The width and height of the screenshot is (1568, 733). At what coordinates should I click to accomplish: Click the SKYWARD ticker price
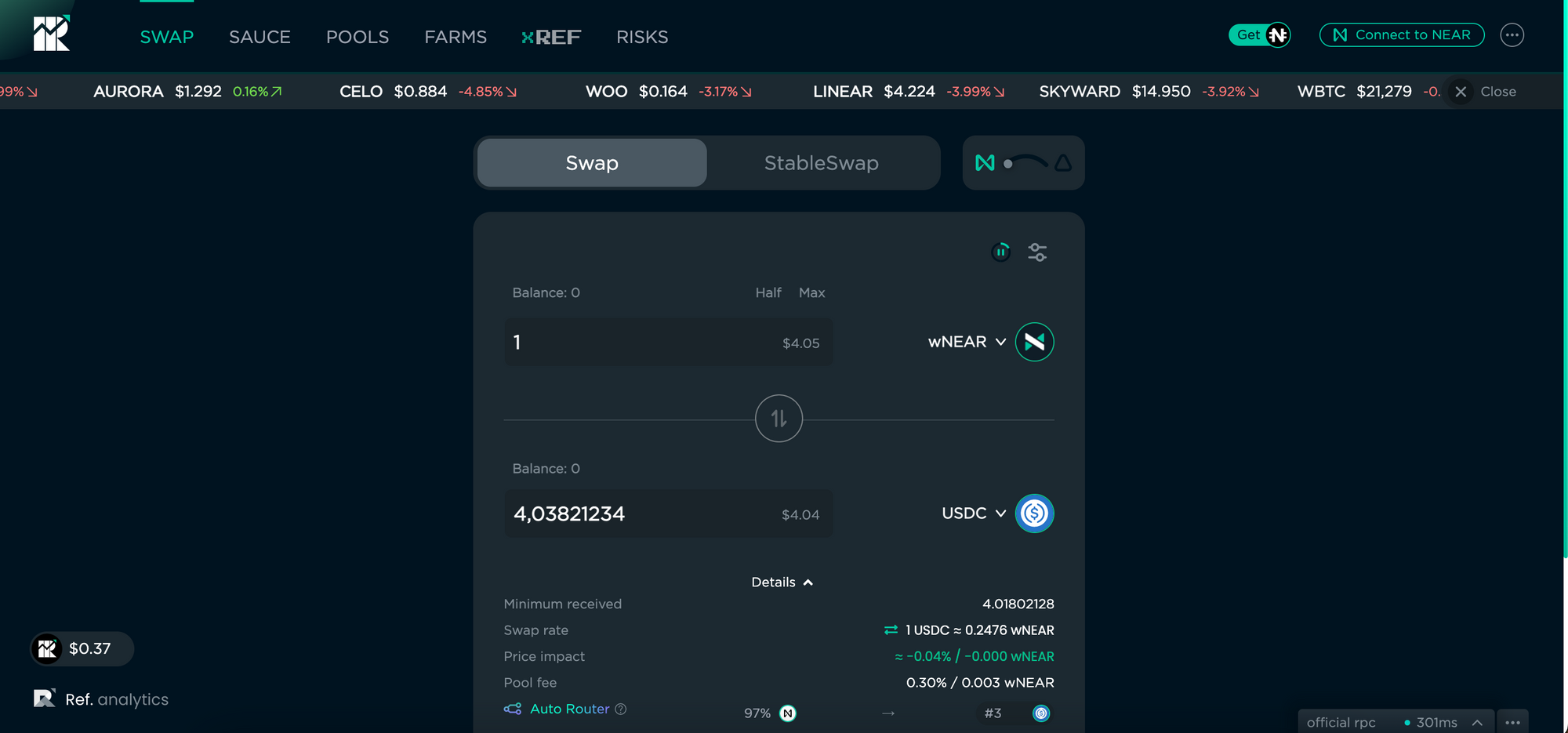tap(1161, 92)
